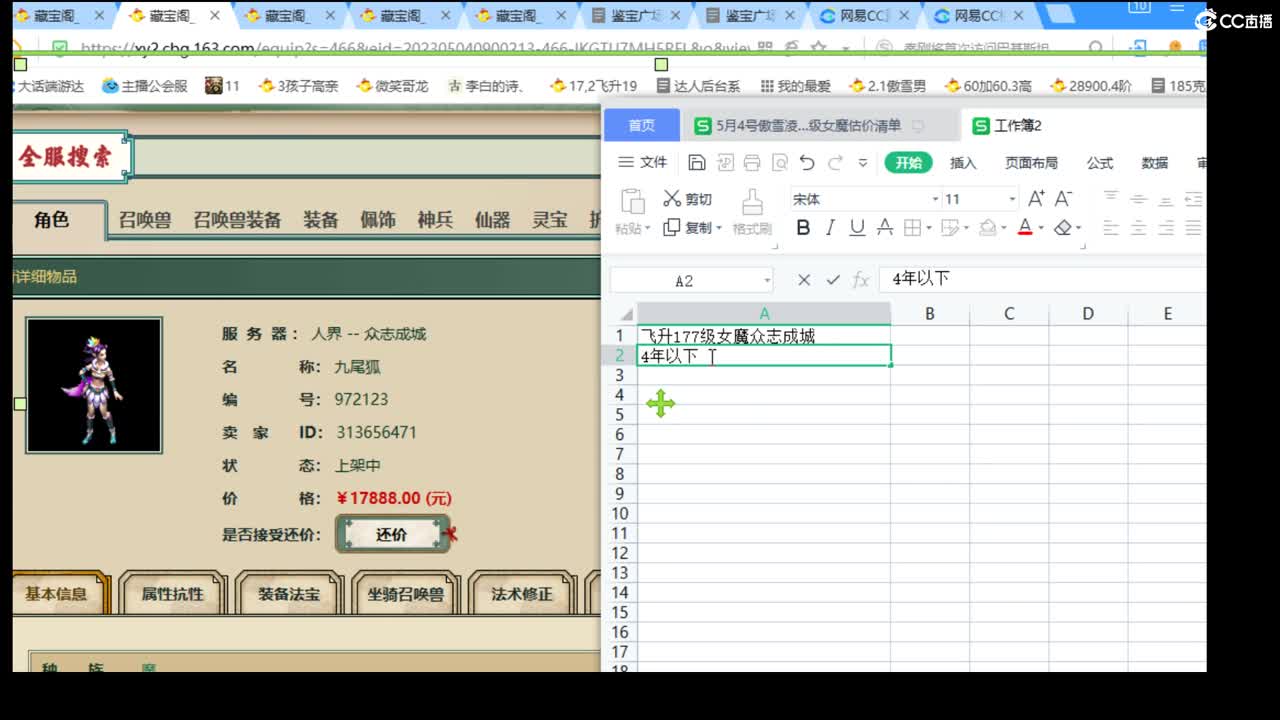Open the 坐骑召唤兽 character info tab
This screenshot has height=720, width=1280.
(x=405, y=593)
